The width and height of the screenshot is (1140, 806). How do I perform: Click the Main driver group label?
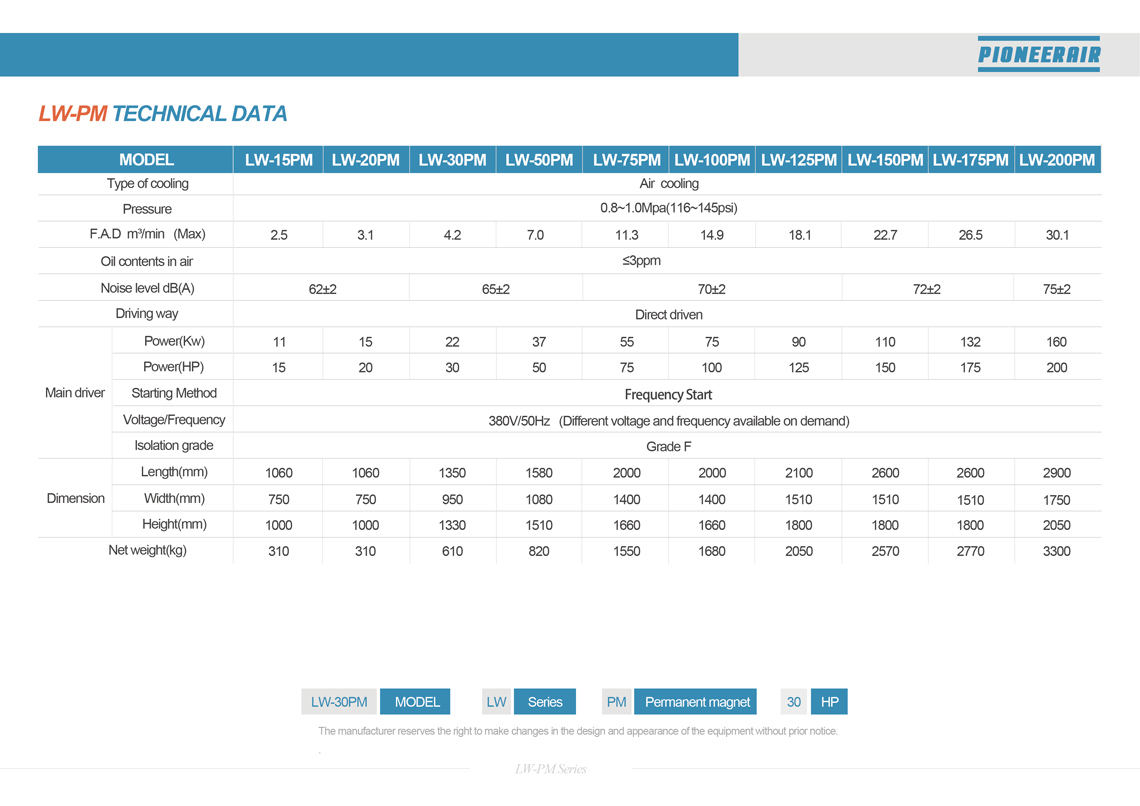pyautogui.click(x=75, y=393)
